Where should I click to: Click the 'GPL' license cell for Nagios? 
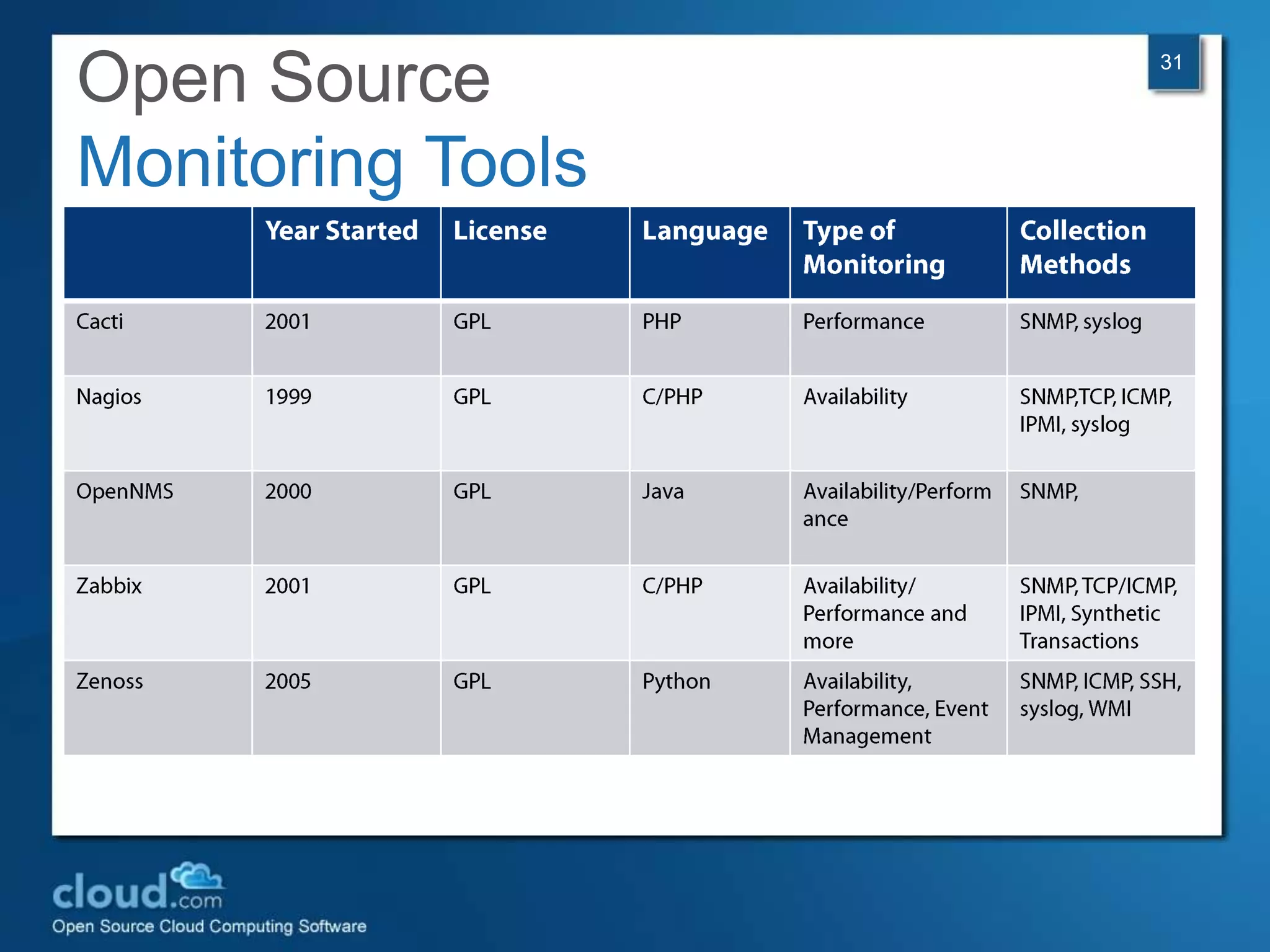tap(535, 423)
